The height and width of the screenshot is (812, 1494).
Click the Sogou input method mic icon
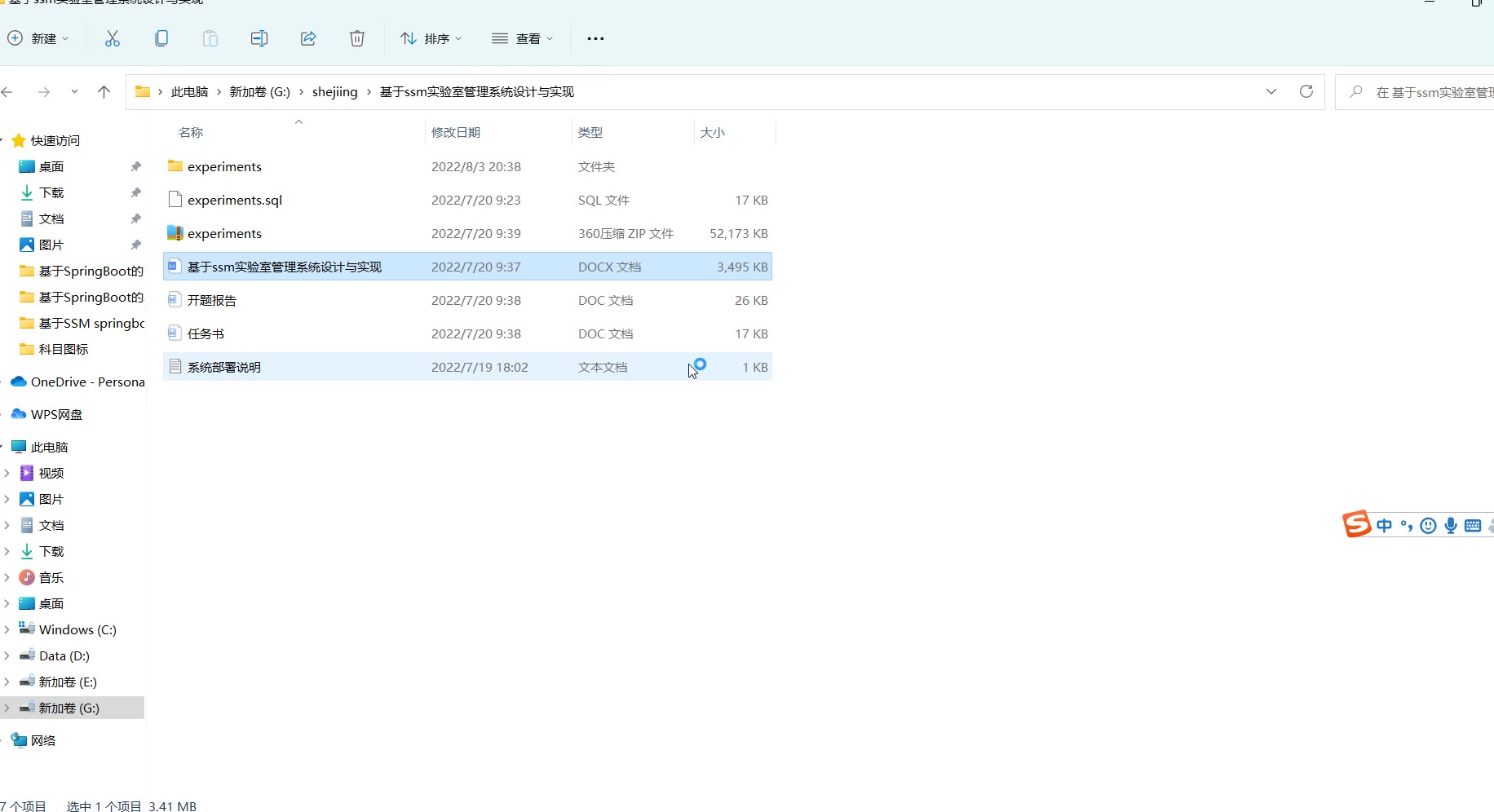point(1450,526)
